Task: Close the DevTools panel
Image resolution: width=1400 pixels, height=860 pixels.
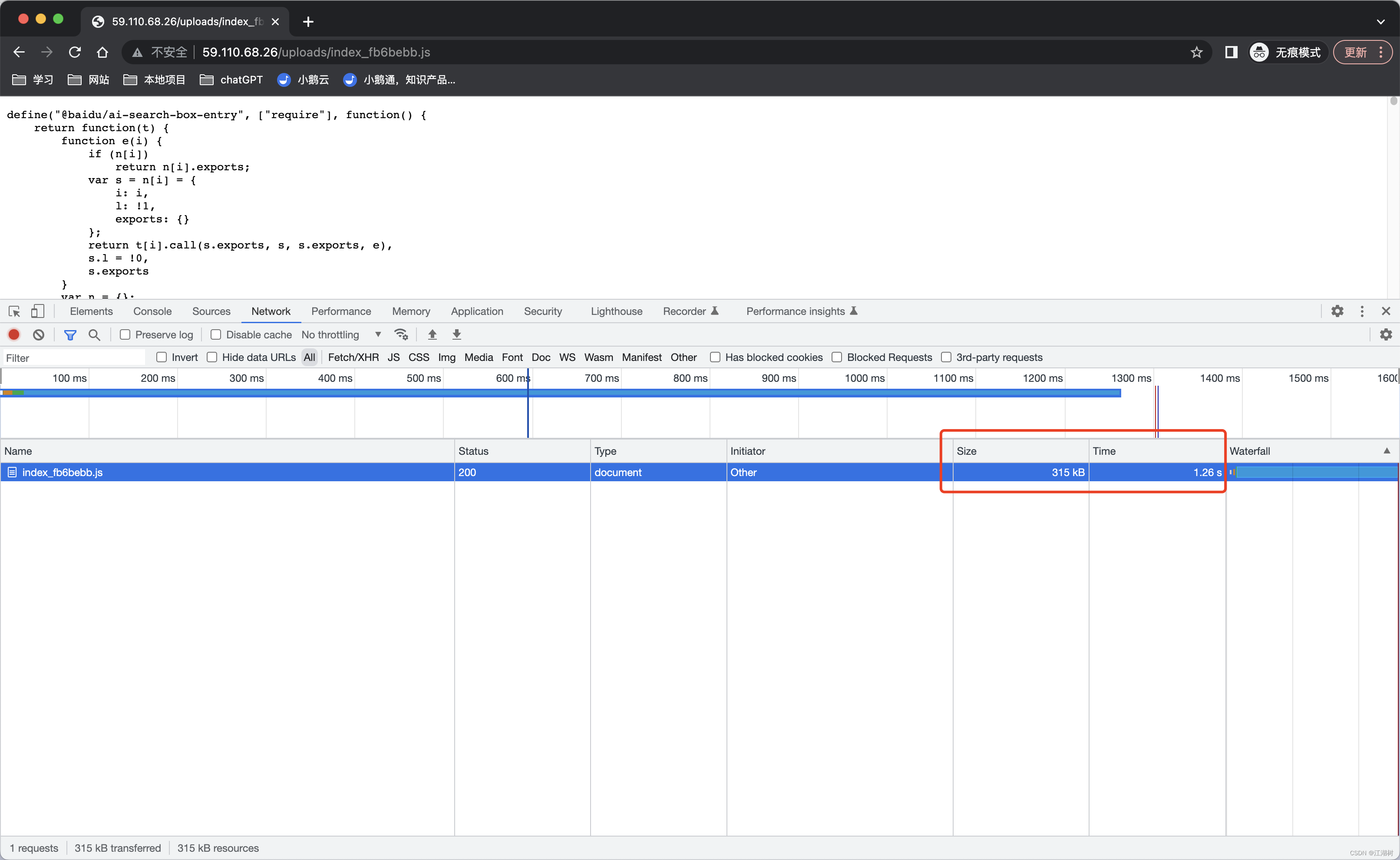Action: click(1386, 311)
